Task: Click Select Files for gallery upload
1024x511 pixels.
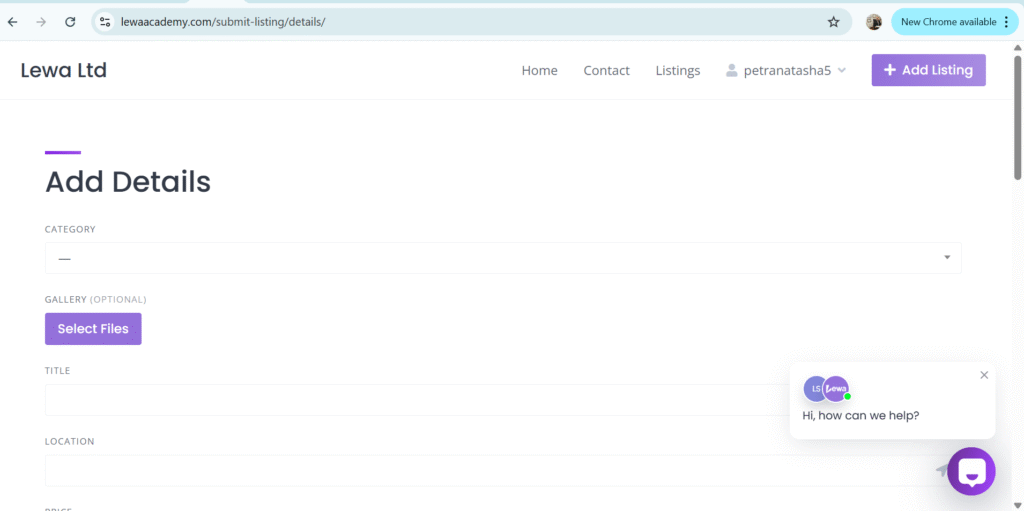Action: click(93, 329)
